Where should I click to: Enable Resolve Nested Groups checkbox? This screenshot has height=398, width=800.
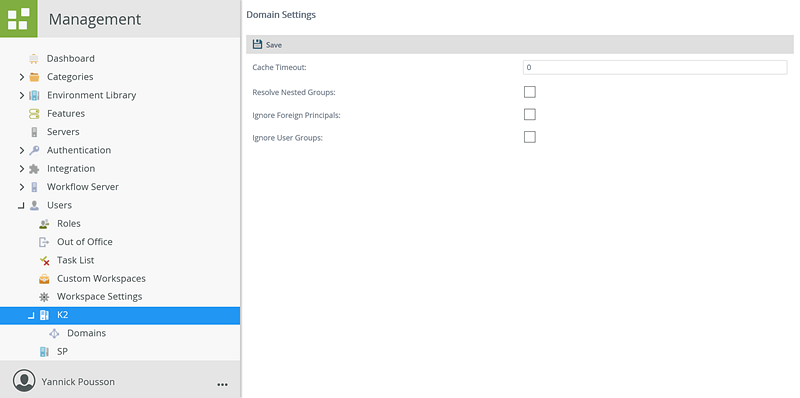tap(530, 92)
